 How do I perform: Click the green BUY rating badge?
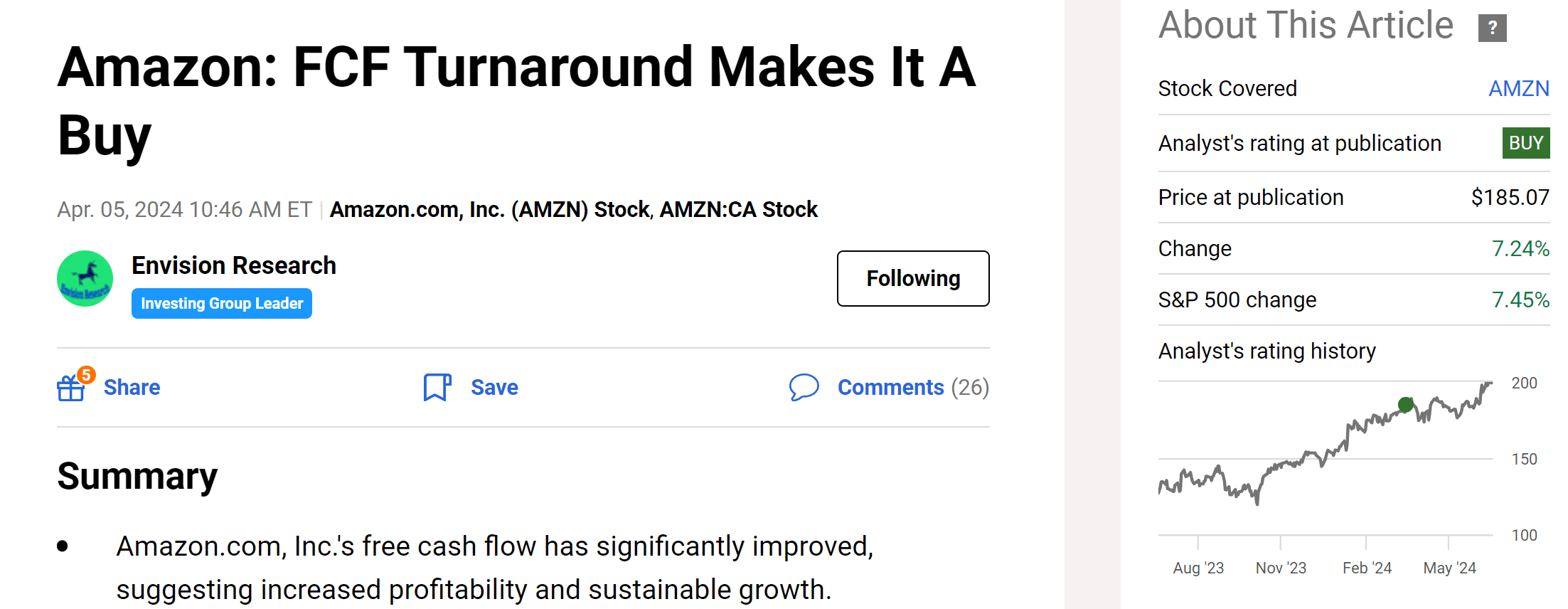pyautogui.click(x=1526, y=143)
